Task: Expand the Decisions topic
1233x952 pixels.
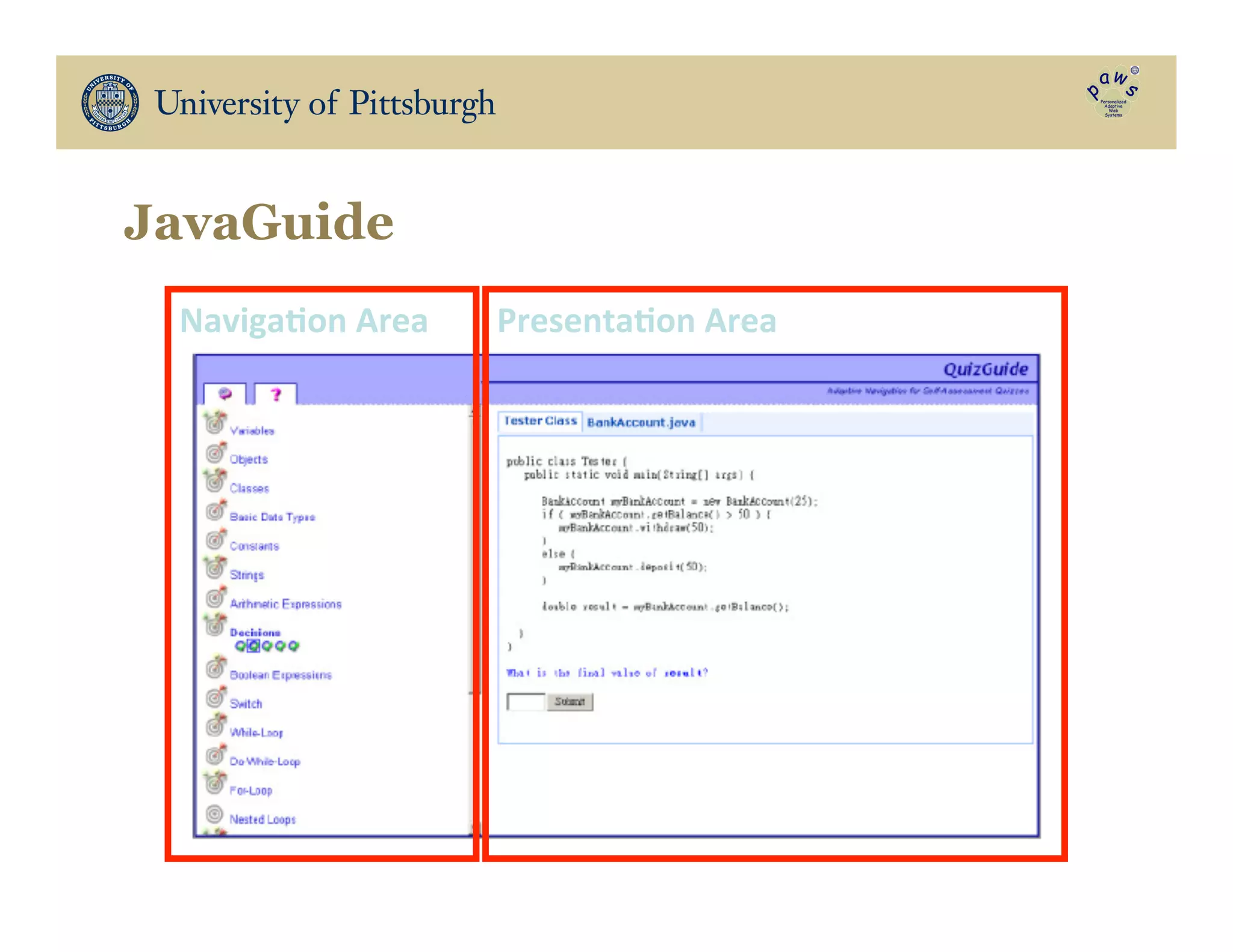Action: 255,632
